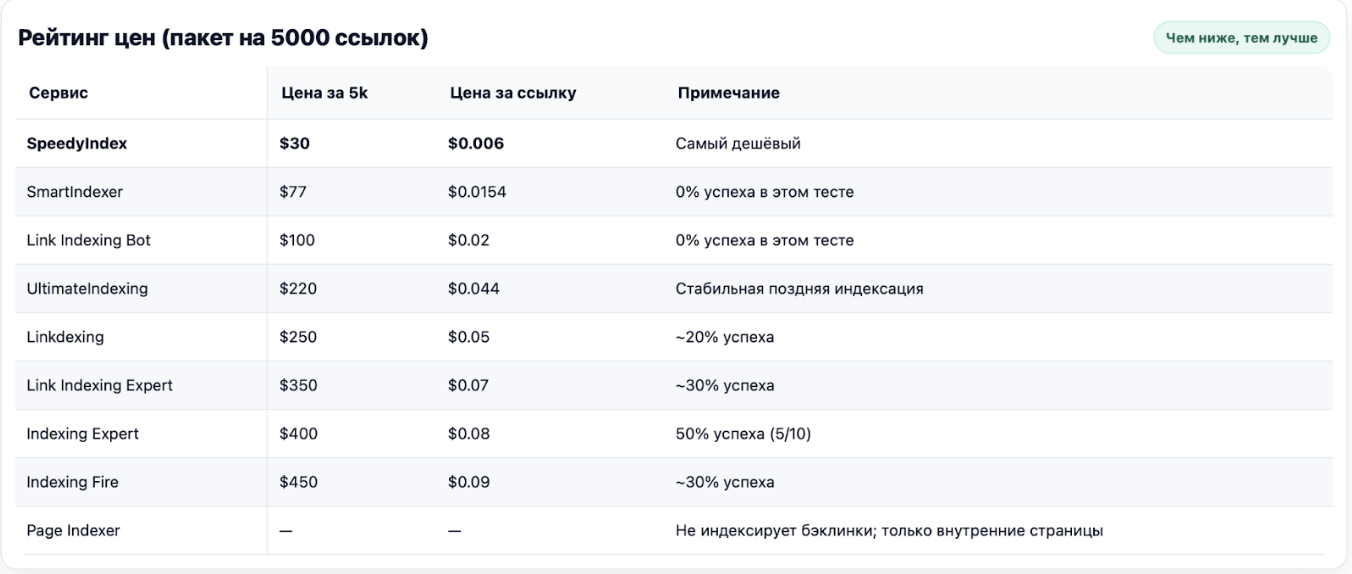This screenshot has height=574, width=1352.
Task: Click the 'Примечание' column header
Action: tap(729, 93)
